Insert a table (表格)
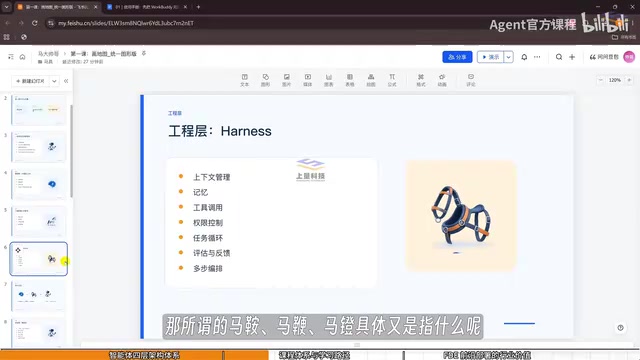 tap(350, 80)
